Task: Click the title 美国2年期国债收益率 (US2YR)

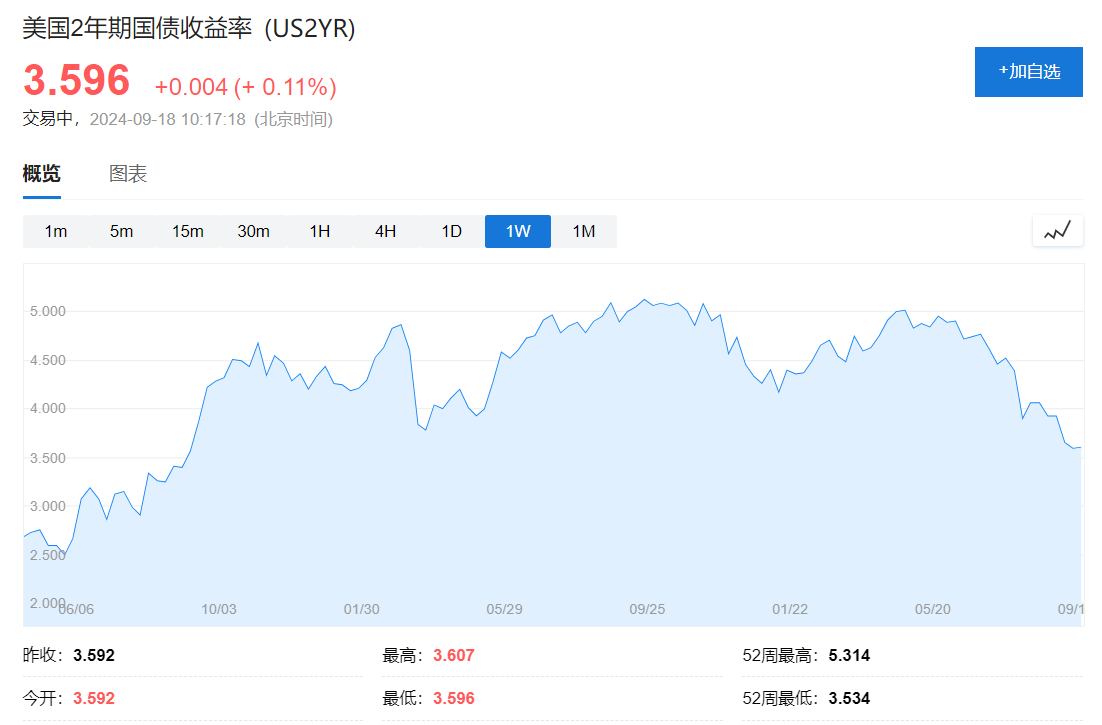Action: pyautogui.click(x=189, y=29)
